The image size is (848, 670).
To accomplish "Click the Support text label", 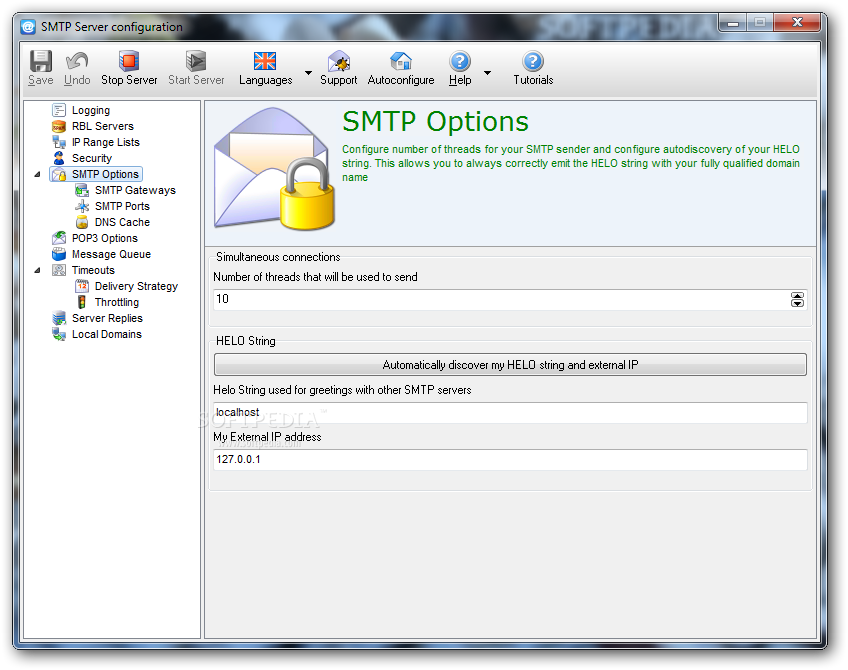I will coord(339,80).
